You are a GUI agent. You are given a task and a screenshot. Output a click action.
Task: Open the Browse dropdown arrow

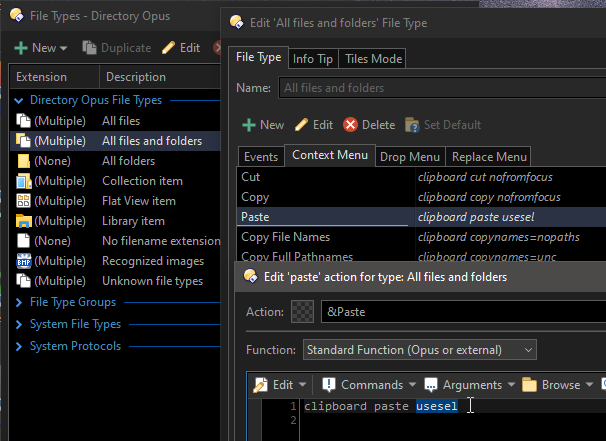tap(589, 385)
